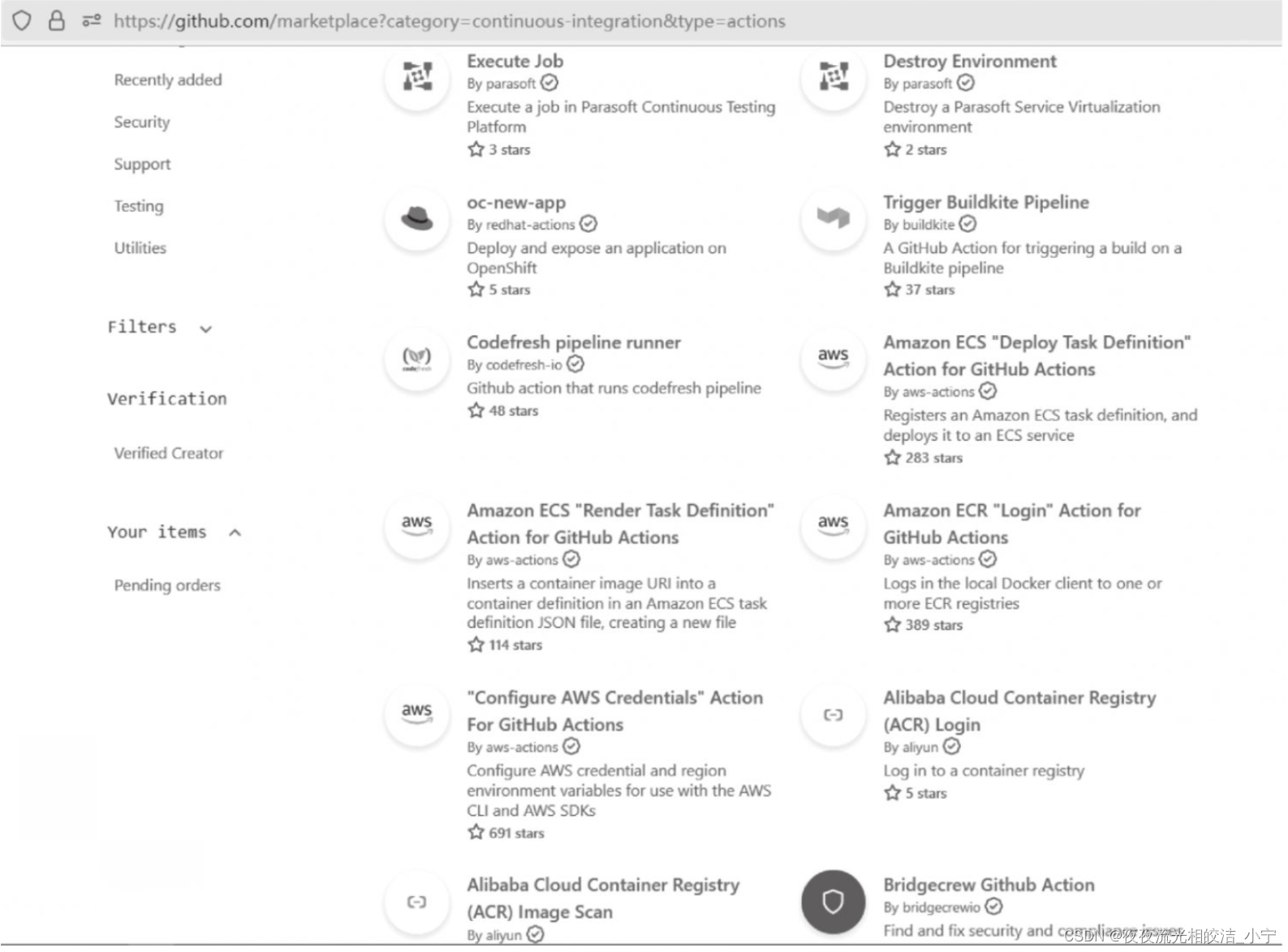Click the Alibaba ACR Login logo

(833, 714)
